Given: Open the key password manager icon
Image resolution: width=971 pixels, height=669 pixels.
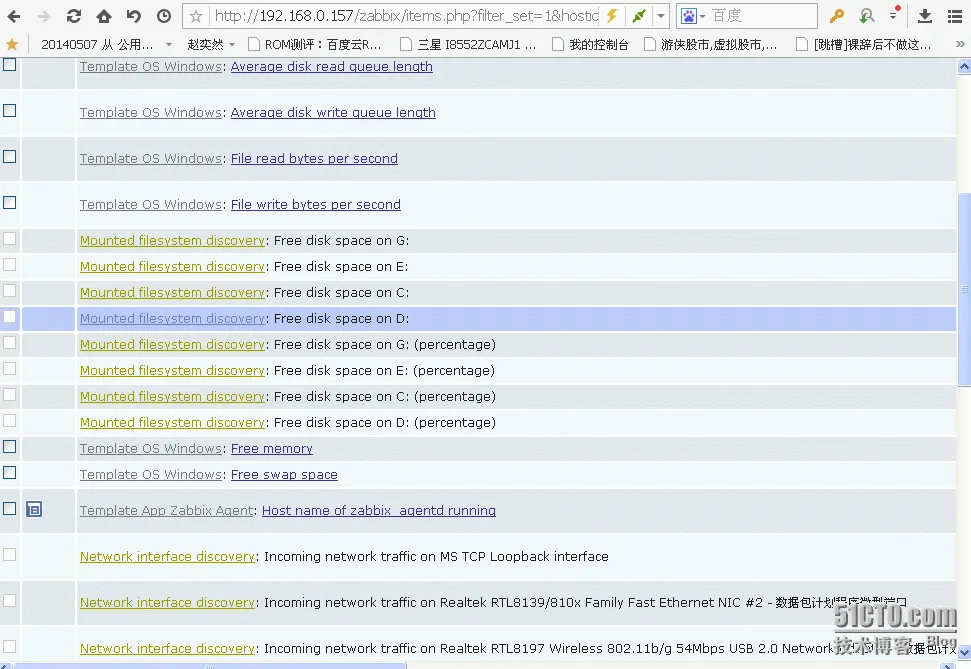Looking at the screenshot, I should (x=837, y=16).
